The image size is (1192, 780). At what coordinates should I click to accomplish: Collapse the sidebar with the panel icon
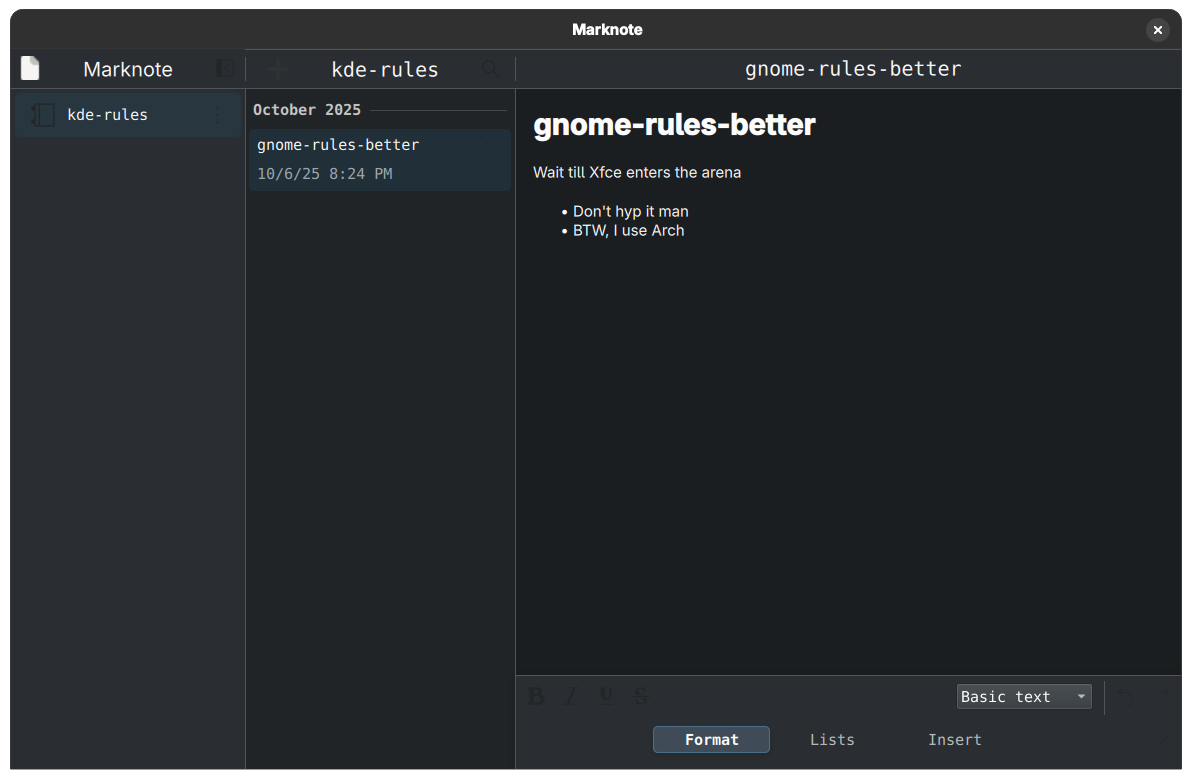point(225,68)
